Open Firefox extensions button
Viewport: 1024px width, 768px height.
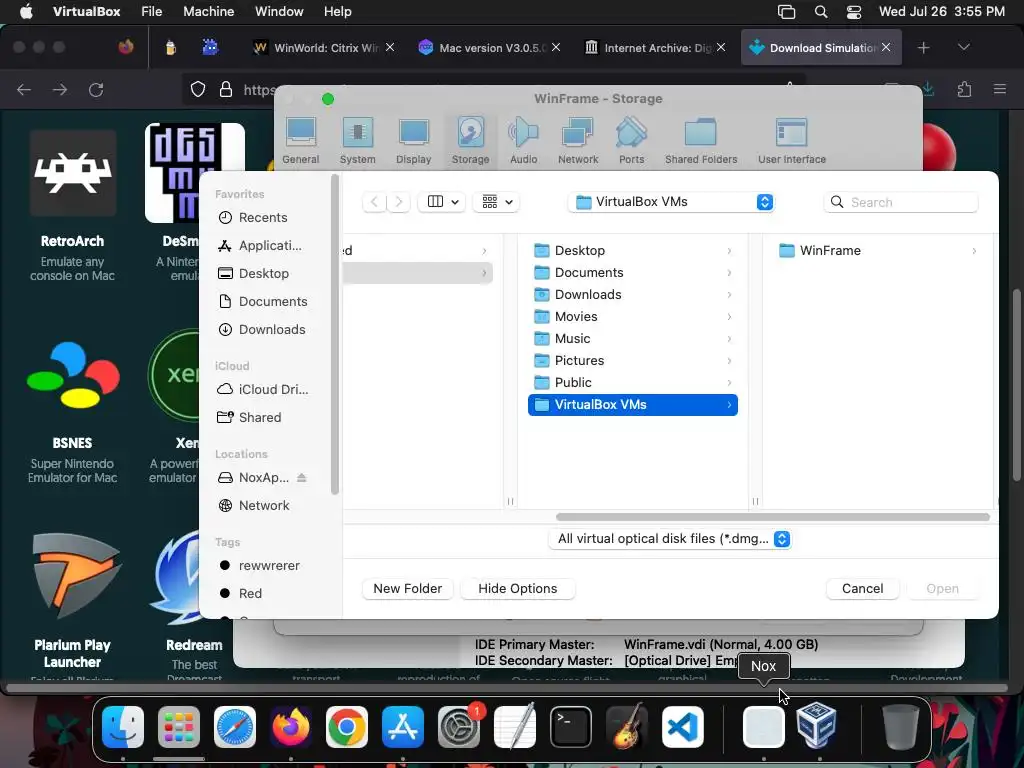[x=964, y=89]
